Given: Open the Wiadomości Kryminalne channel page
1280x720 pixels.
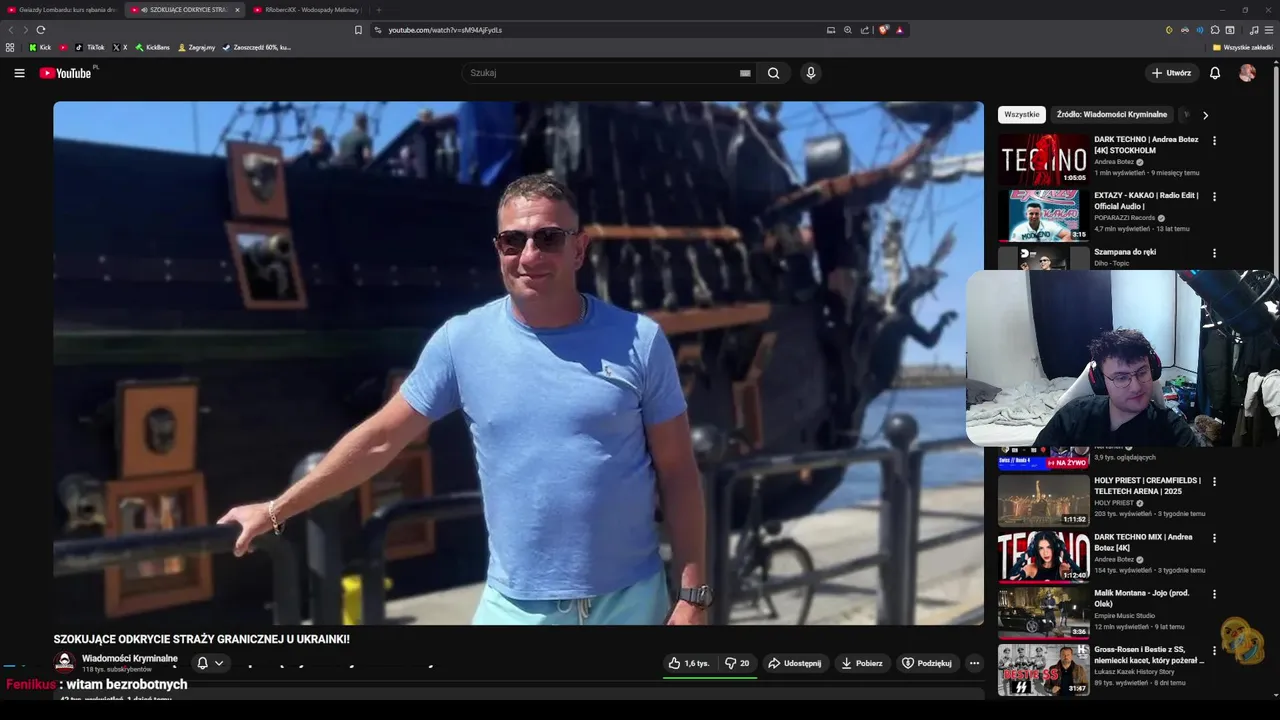Looking at the screenshot, I should coord(130,658).
